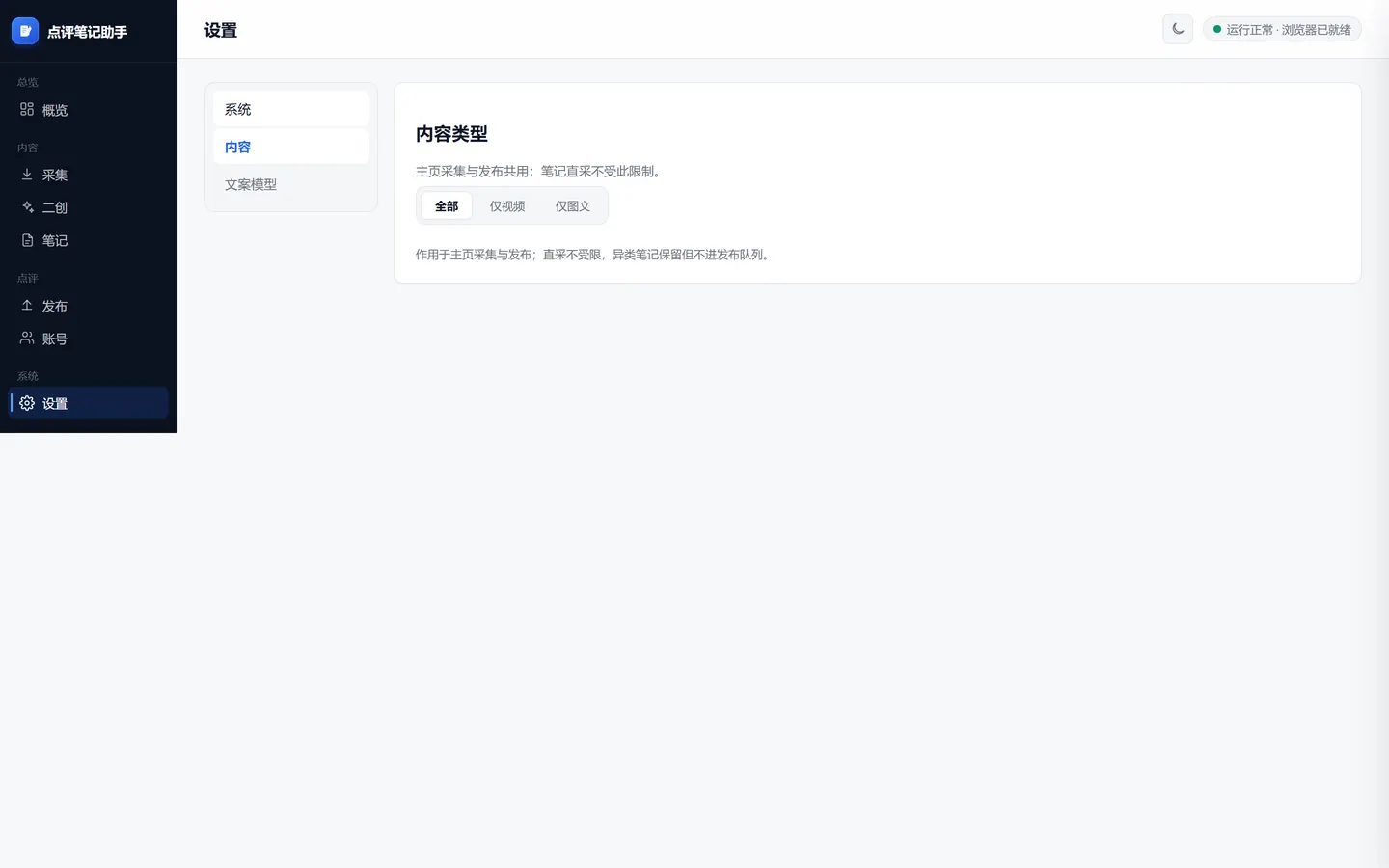Click the 运行正常 status badge
The image size is (1389, 868).
(1282, 29)
